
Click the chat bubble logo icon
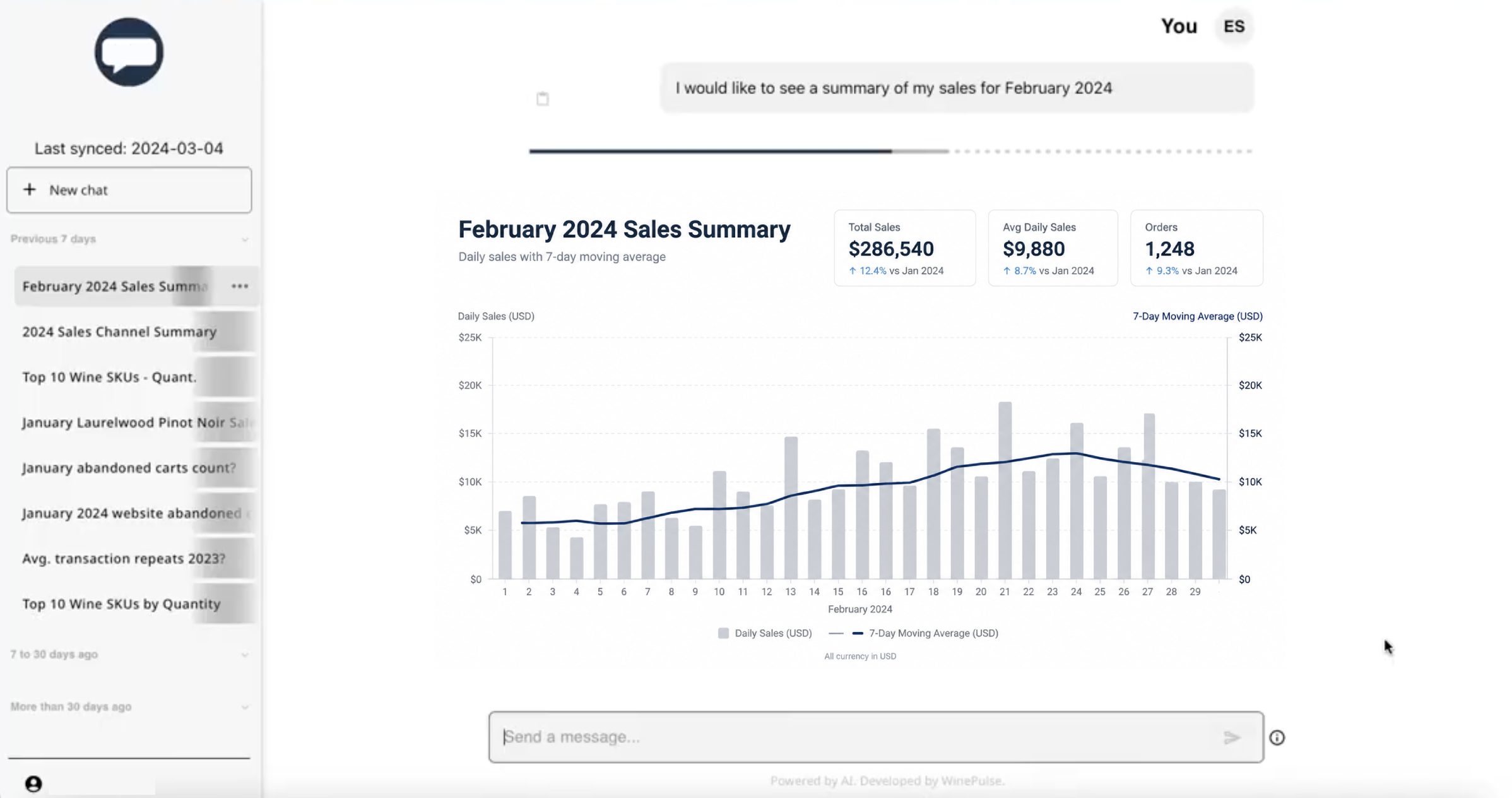pos(129,52)
